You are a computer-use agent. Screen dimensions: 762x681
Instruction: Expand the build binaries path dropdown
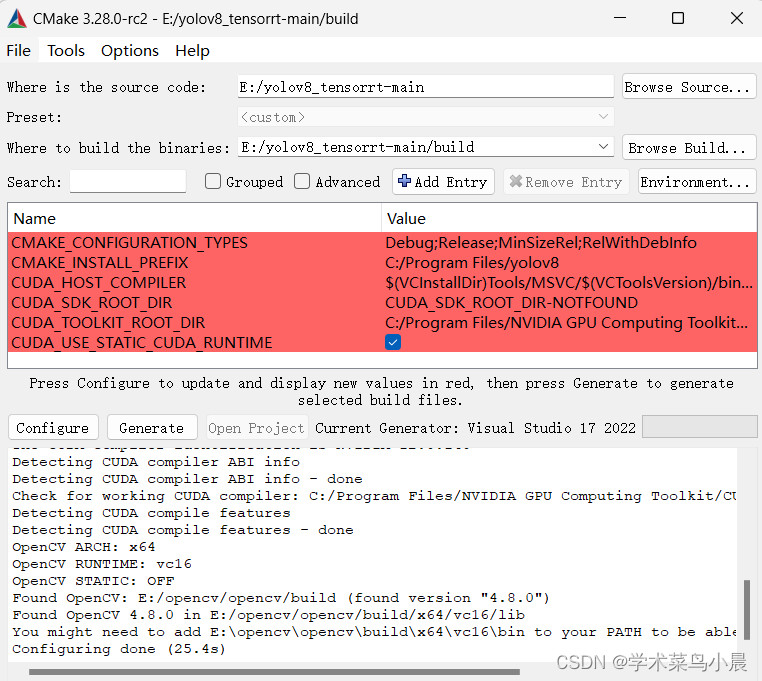click(603, 147)
